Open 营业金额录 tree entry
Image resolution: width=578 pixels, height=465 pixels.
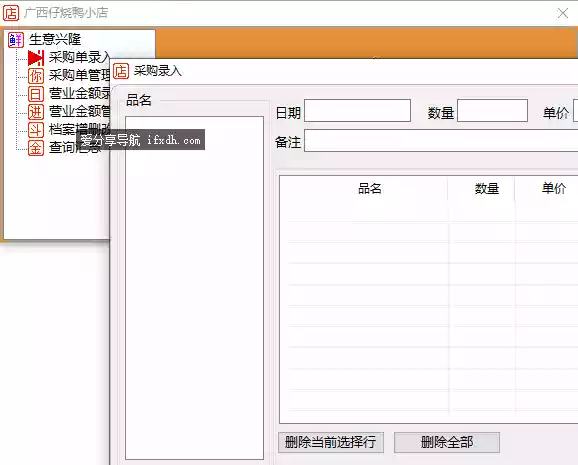tap(79, 94)
